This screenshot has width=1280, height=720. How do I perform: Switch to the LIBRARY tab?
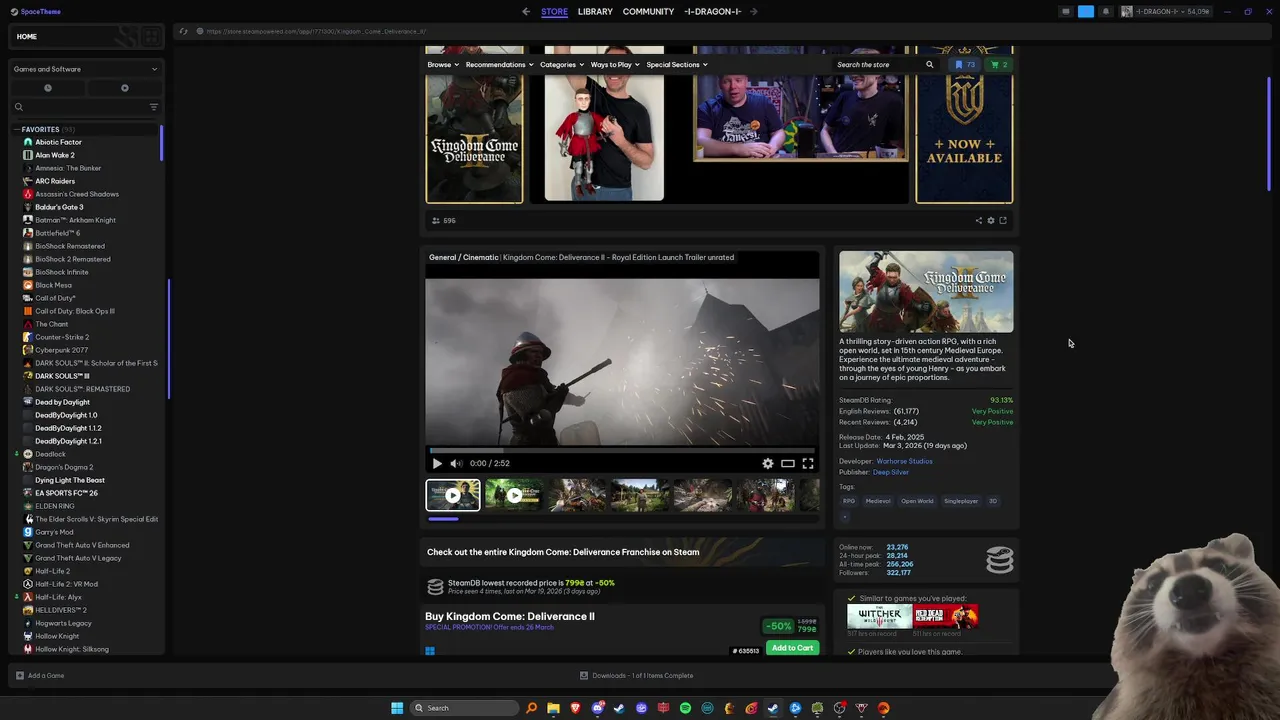tap(595, 11)
